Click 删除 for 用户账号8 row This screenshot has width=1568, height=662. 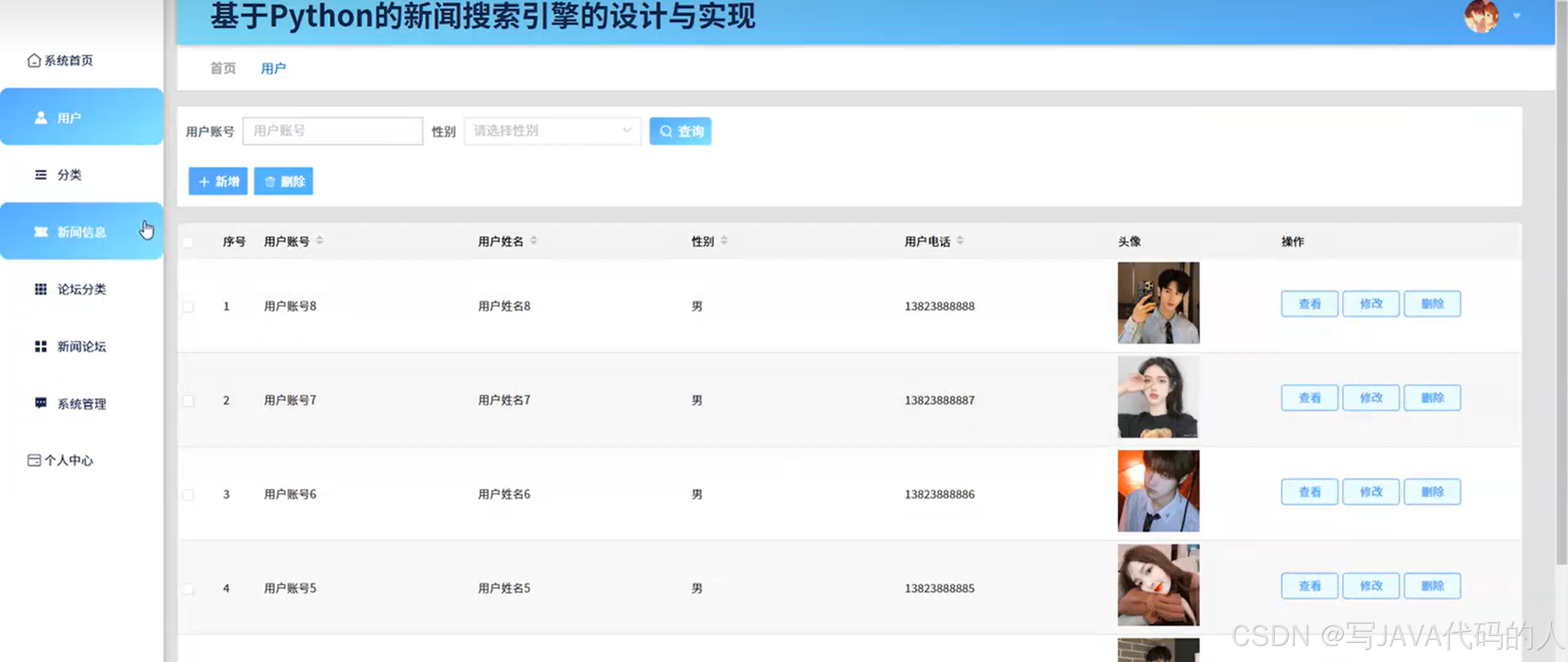1432,304
